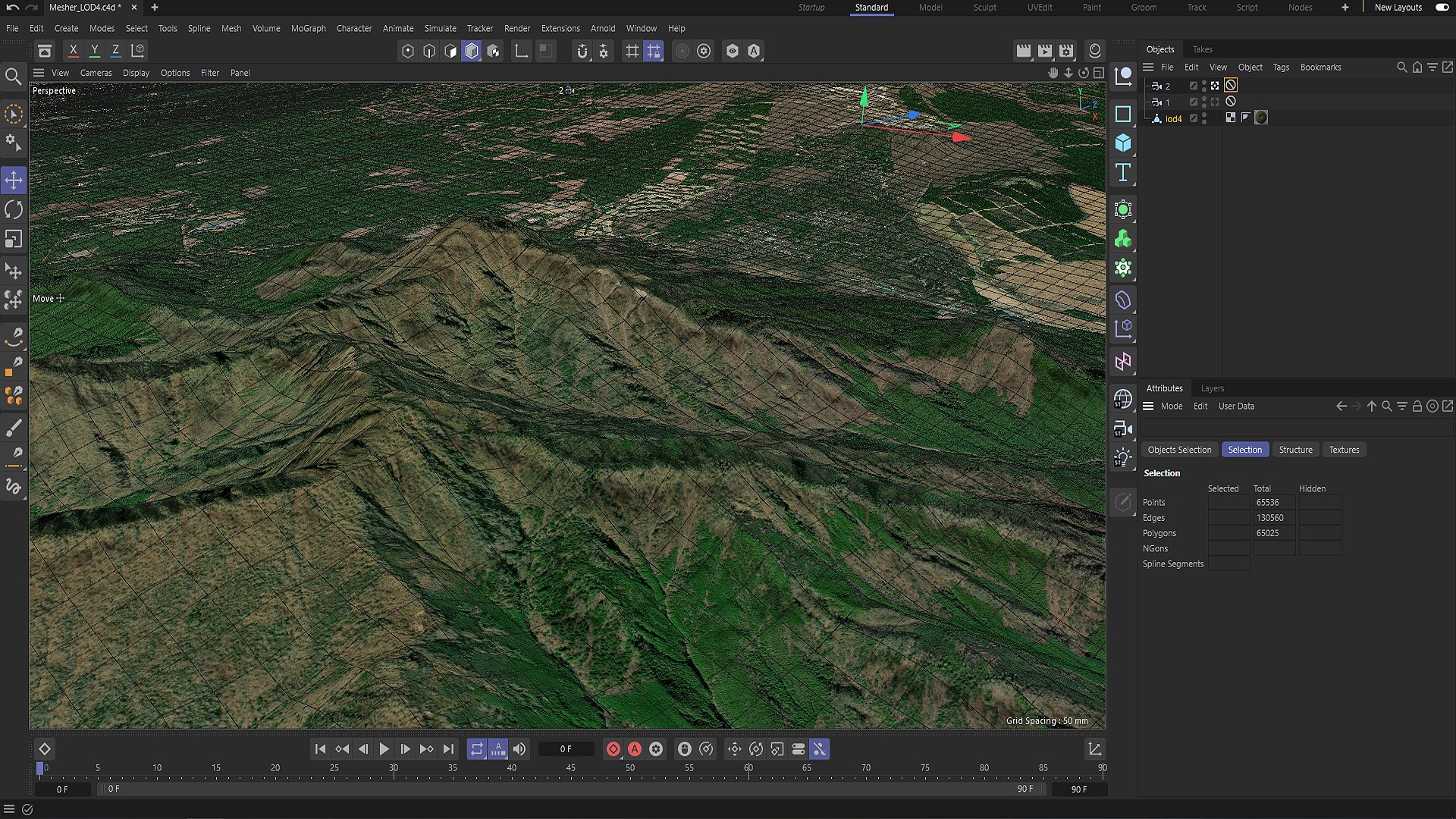Select the Move tool in left toolbar
The height and width of the screenshot is (819, 1456).
pyautogui.click(x=14, y=180)
